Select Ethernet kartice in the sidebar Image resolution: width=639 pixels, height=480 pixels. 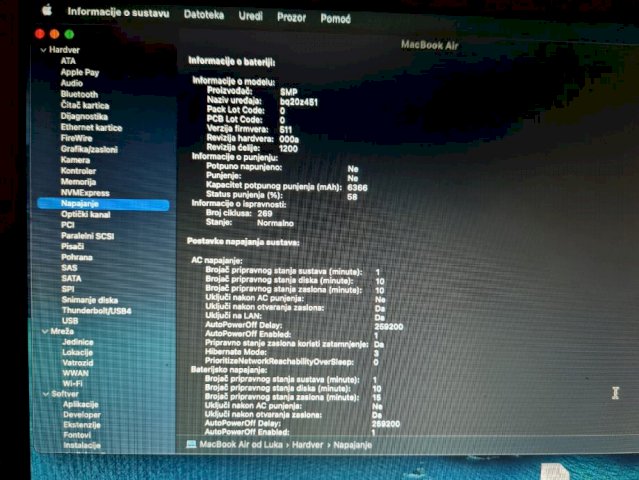[91, 128]
